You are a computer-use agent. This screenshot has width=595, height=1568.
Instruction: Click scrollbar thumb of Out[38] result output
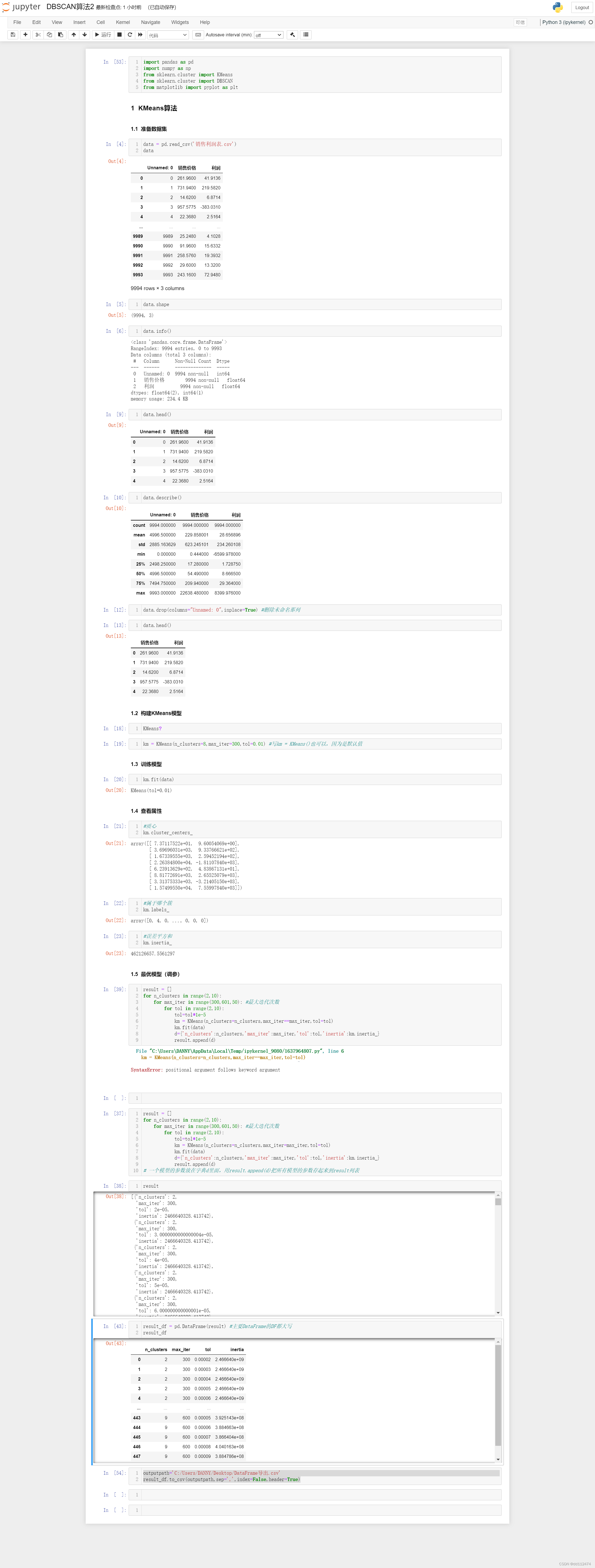click(498, 1202)
